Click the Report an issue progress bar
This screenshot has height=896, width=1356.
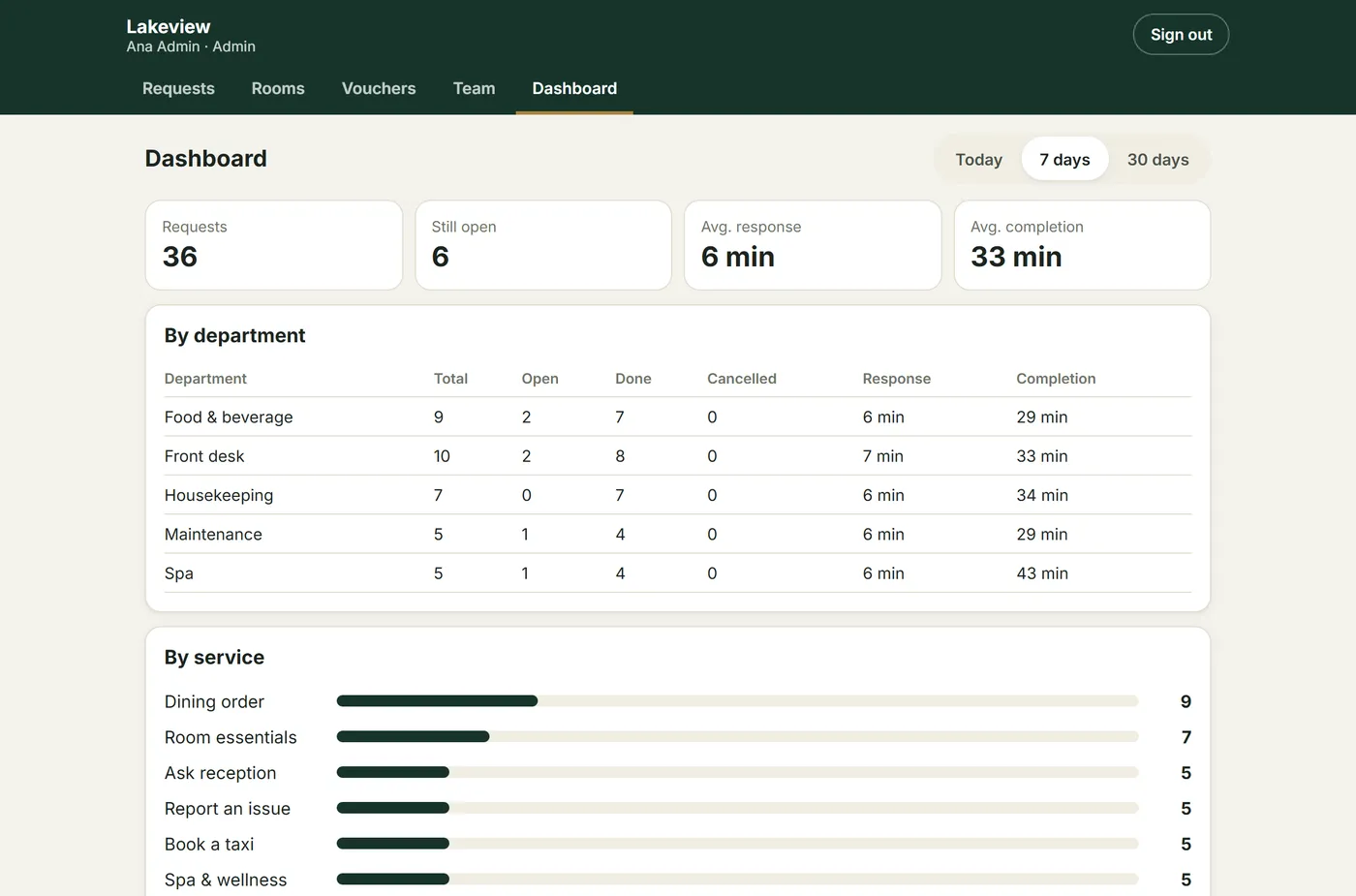coord(737,808)
